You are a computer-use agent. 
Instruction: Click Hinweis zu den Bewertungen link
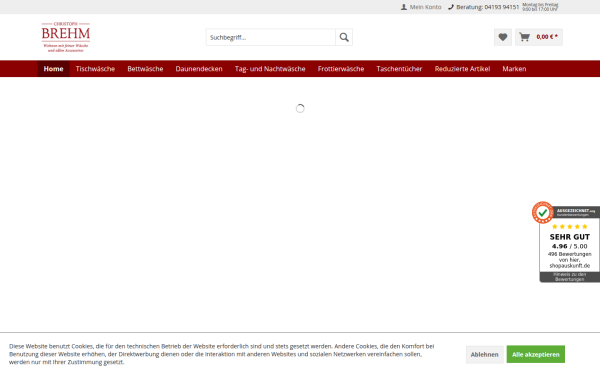tap(570, 277)
